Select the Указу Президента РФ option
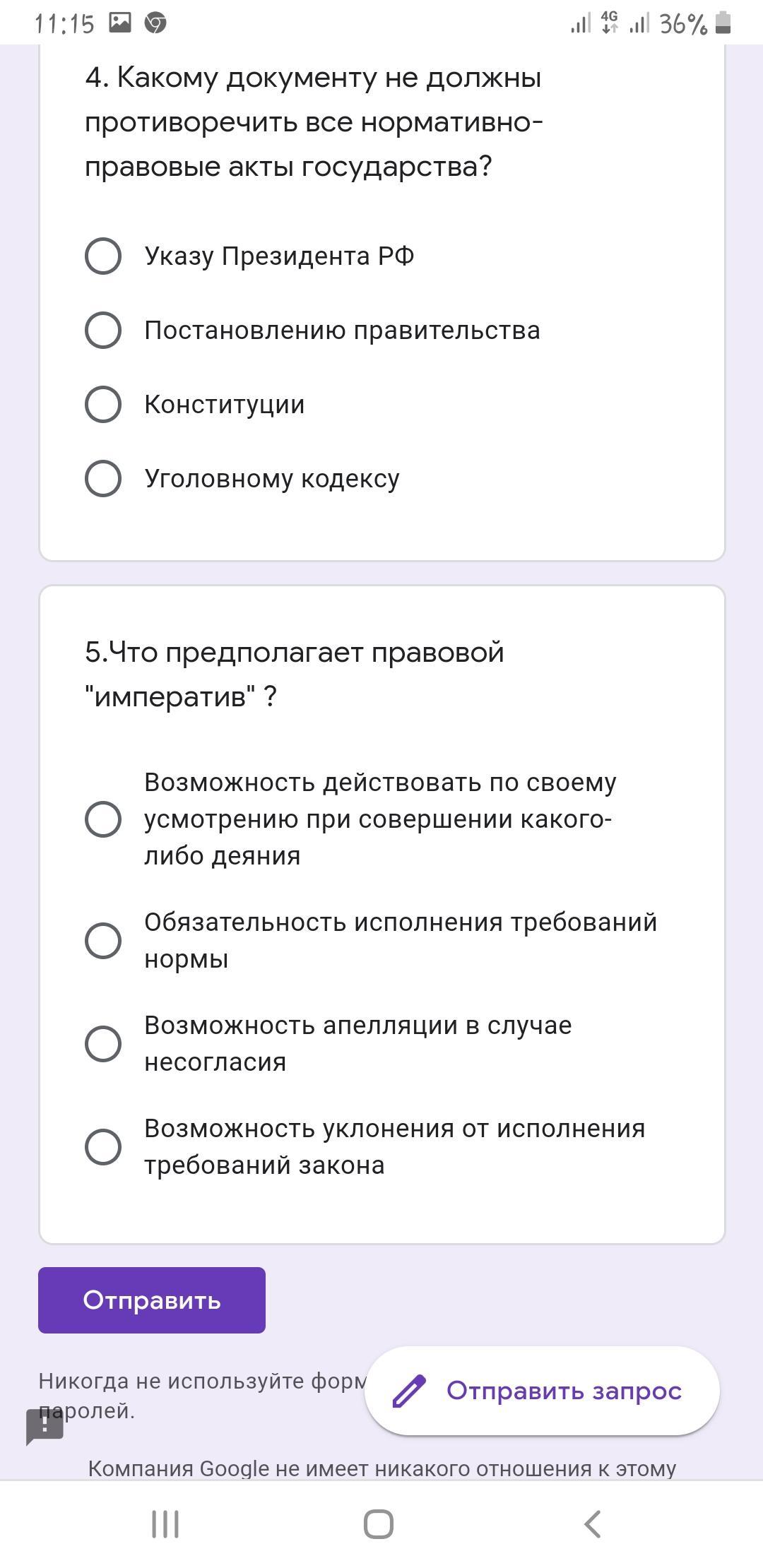 pyautogui.click(x=103, y=256)
